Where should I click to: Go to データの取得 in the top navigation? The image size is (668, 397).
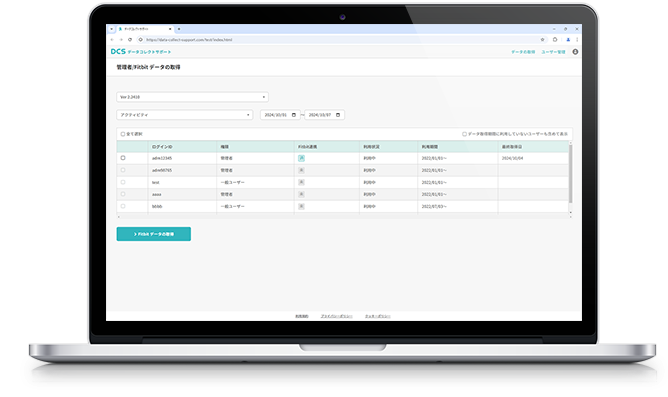point(523,52)
